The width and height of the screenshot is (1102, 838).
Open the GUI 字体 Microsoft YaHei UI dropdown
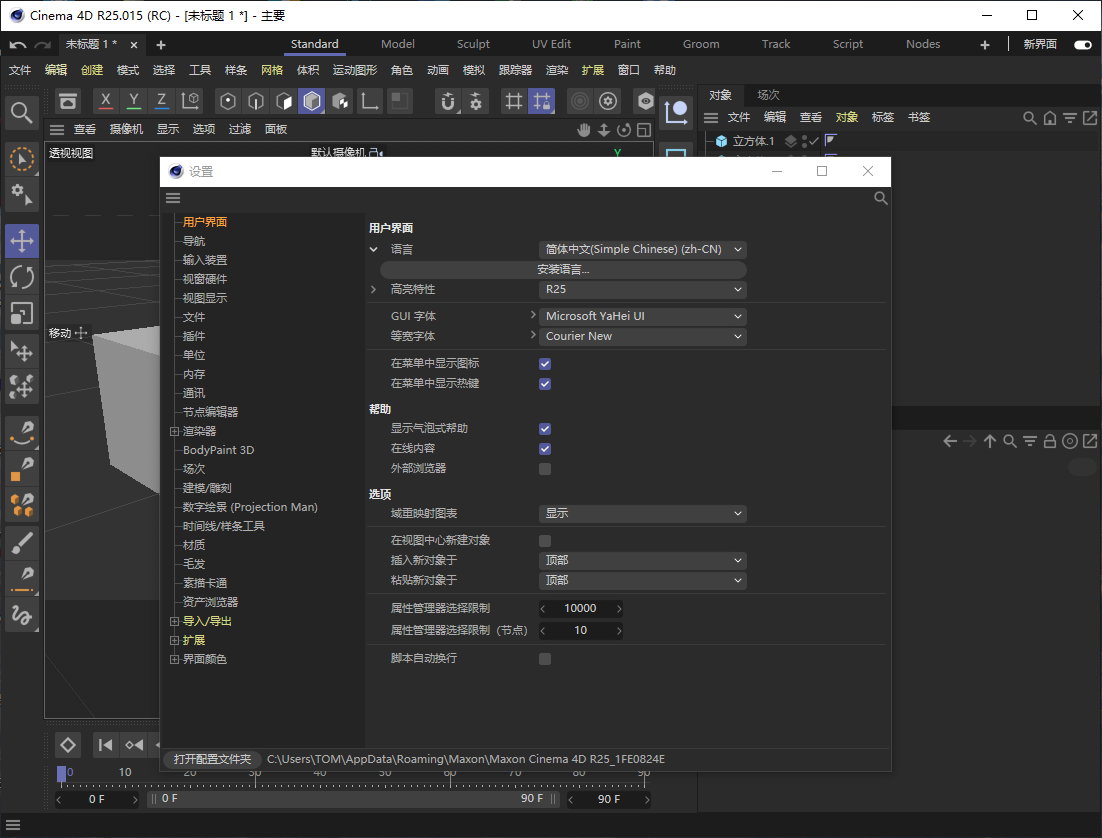[642, 316]
